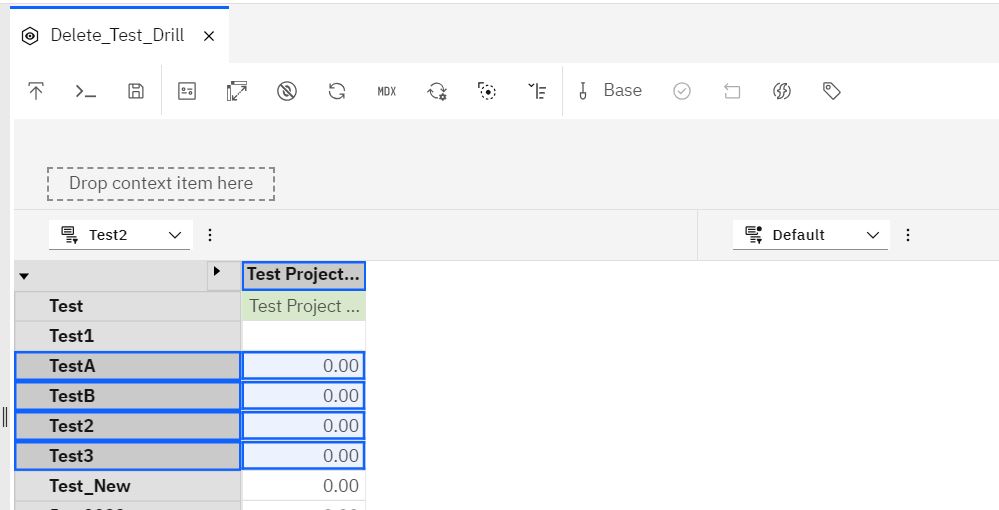Click the hierarchy layout tree icon

tap(536, 91)
